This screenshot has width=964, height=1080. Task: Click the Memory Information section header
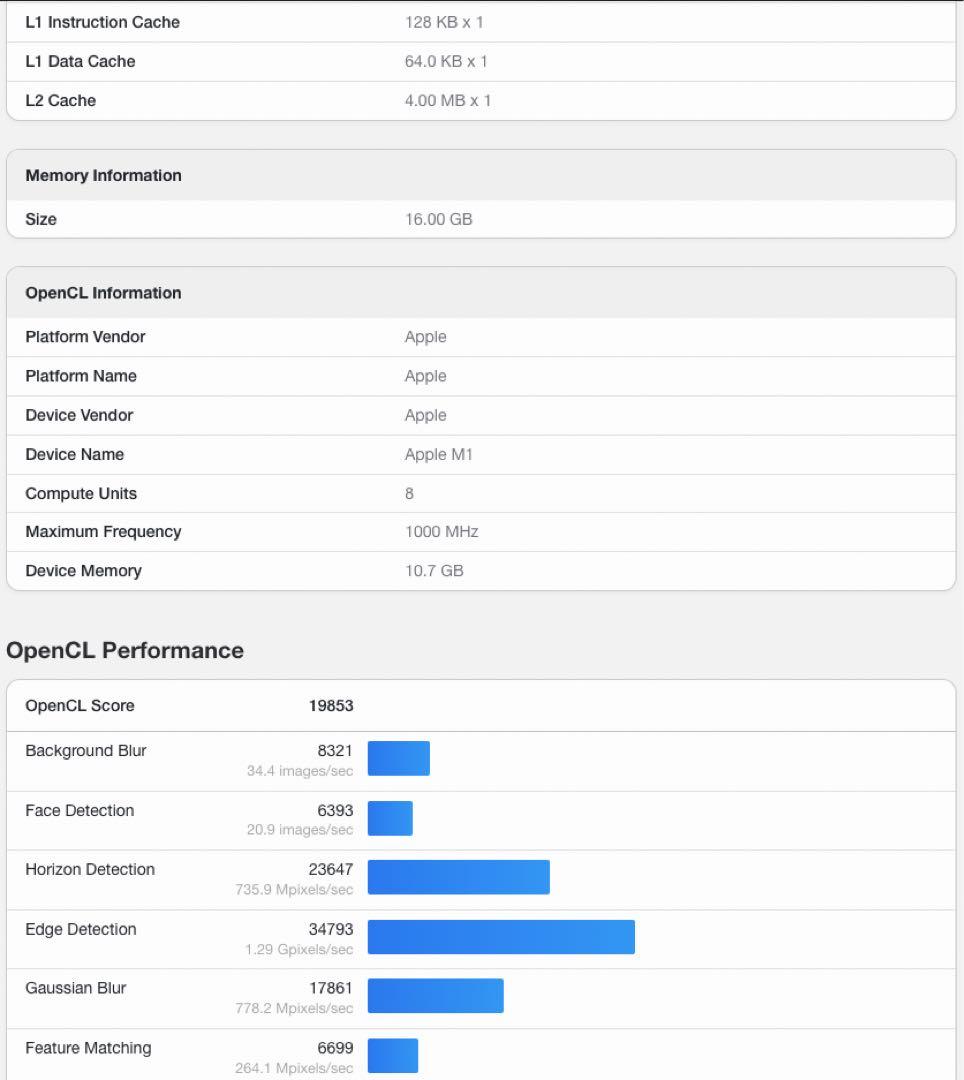click(x=103, y=176)
